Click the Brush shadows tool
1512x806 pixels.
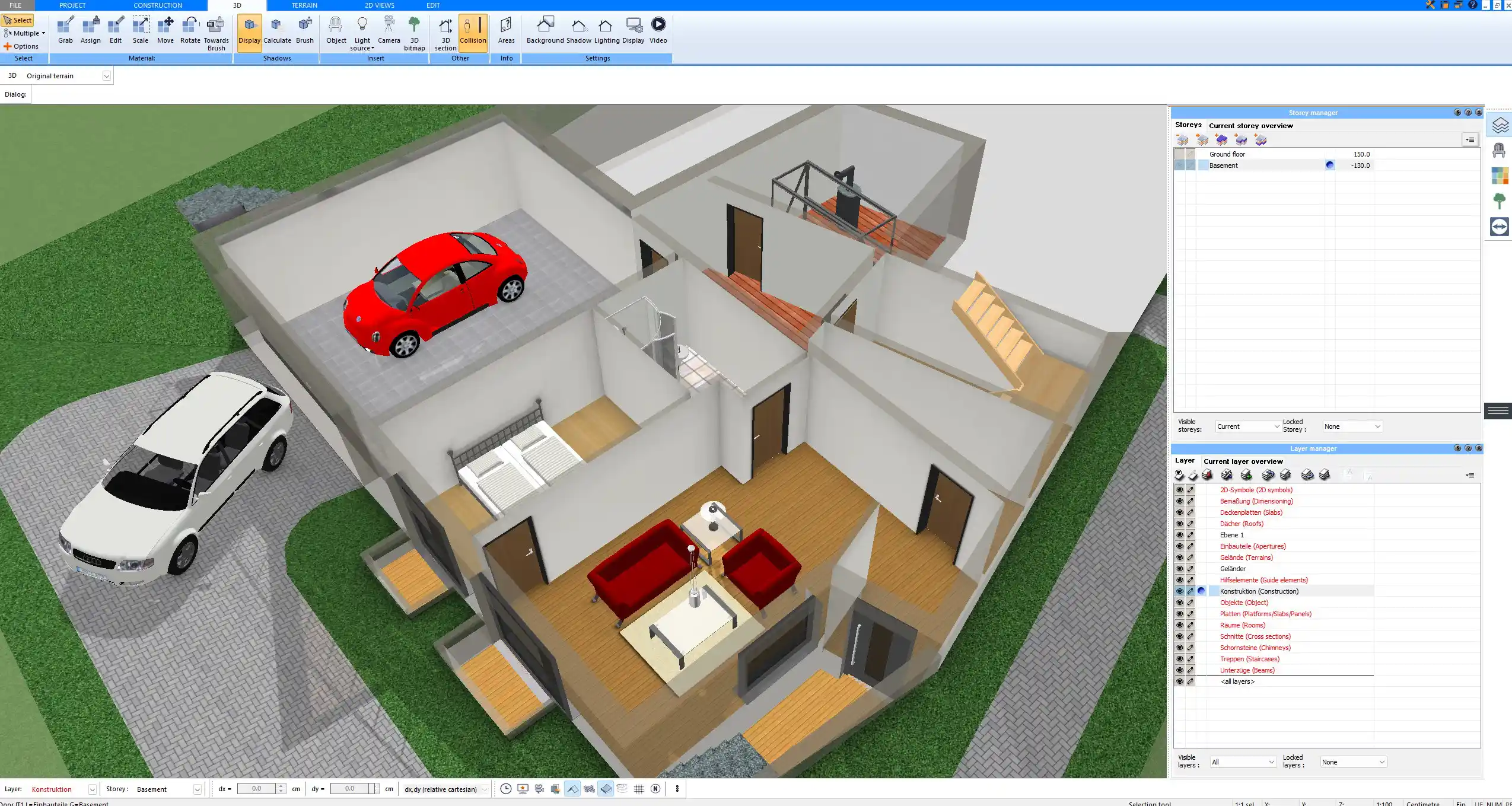tap(304, 30)
